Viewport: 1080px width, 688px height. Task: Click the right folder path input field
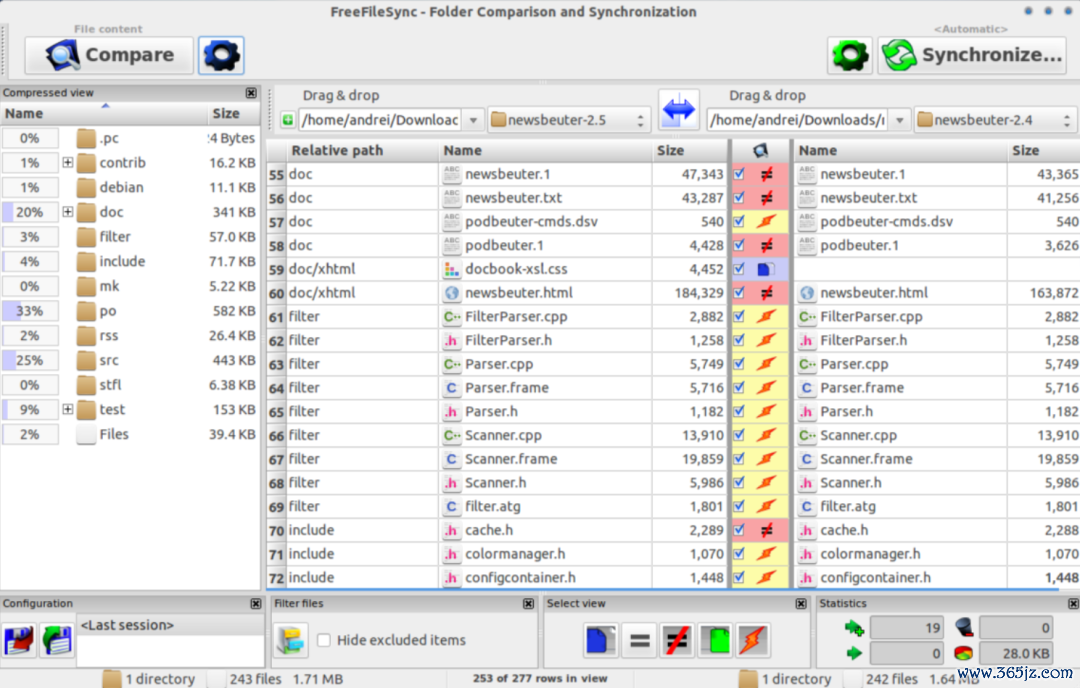click(x=798, y=121)
